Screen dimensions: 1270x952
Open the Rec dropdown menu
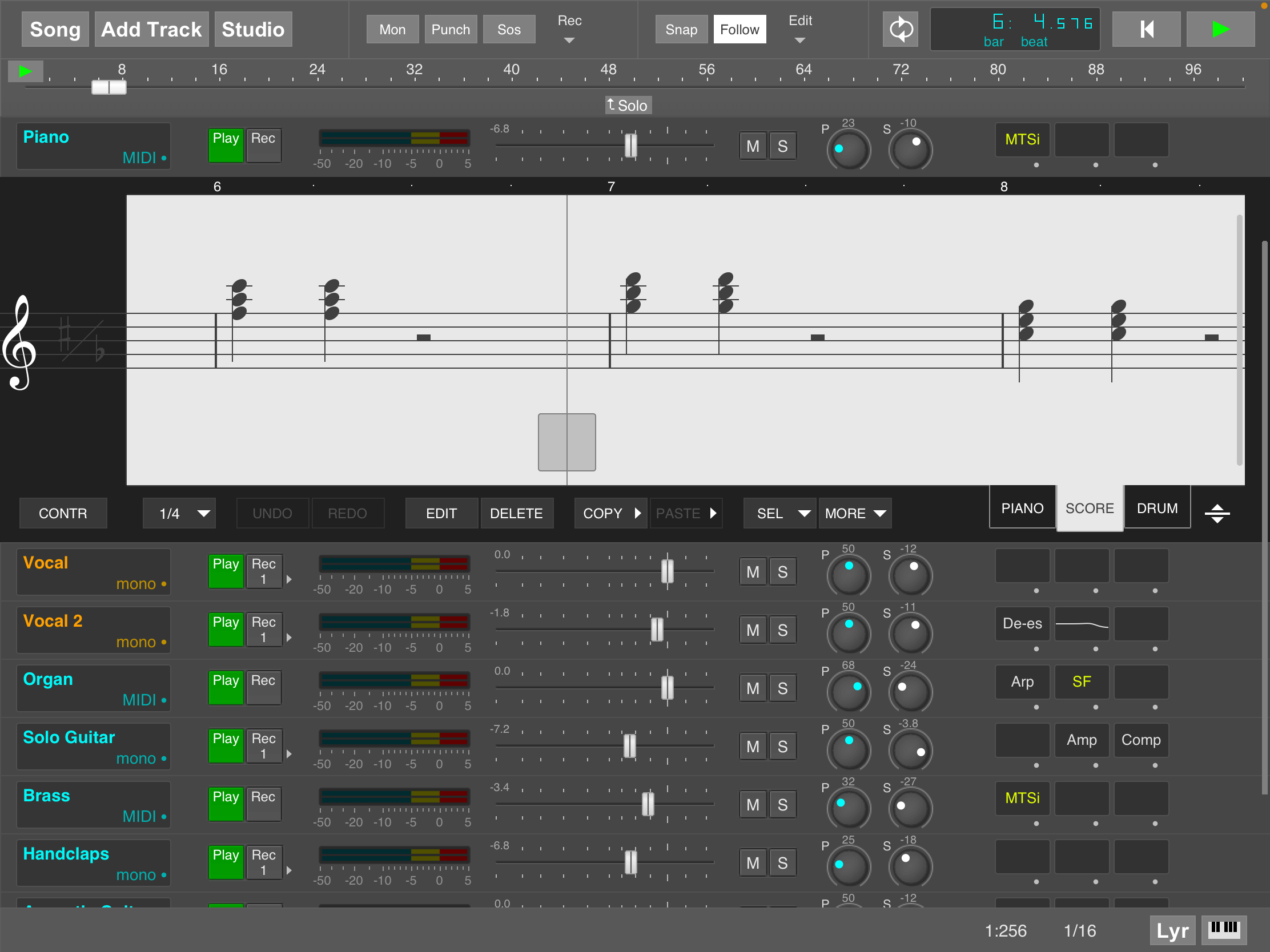569,29
